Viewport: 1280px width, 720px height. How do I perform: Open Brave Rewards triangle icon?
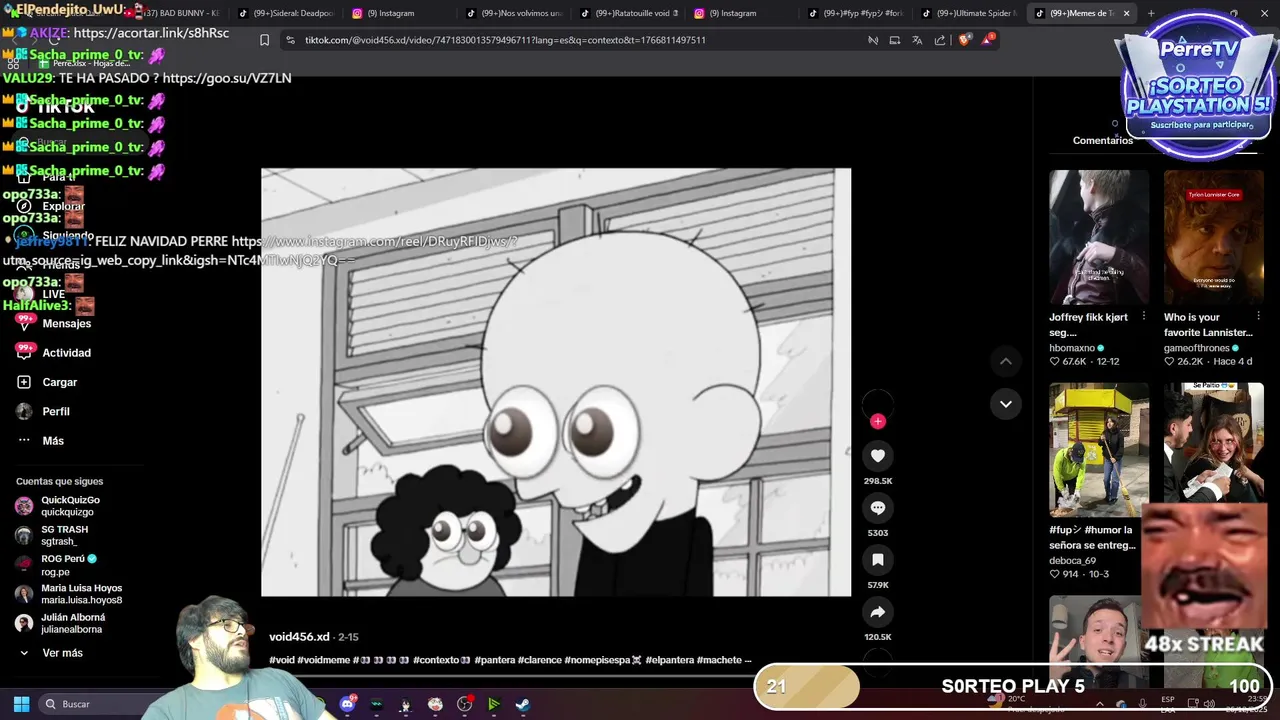pos(988,40)
